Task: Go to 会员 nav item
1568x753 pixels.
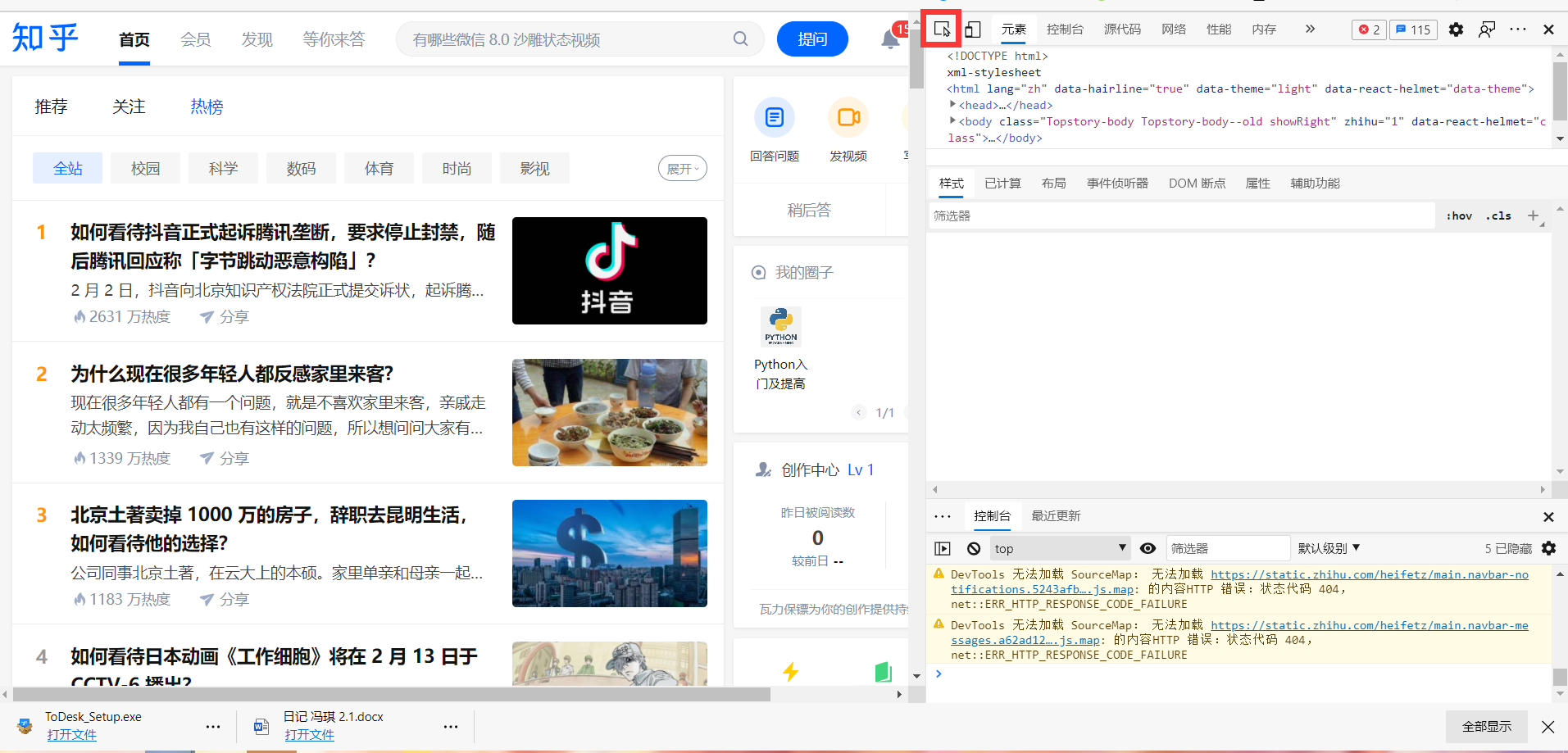Action: pos(196,39)
